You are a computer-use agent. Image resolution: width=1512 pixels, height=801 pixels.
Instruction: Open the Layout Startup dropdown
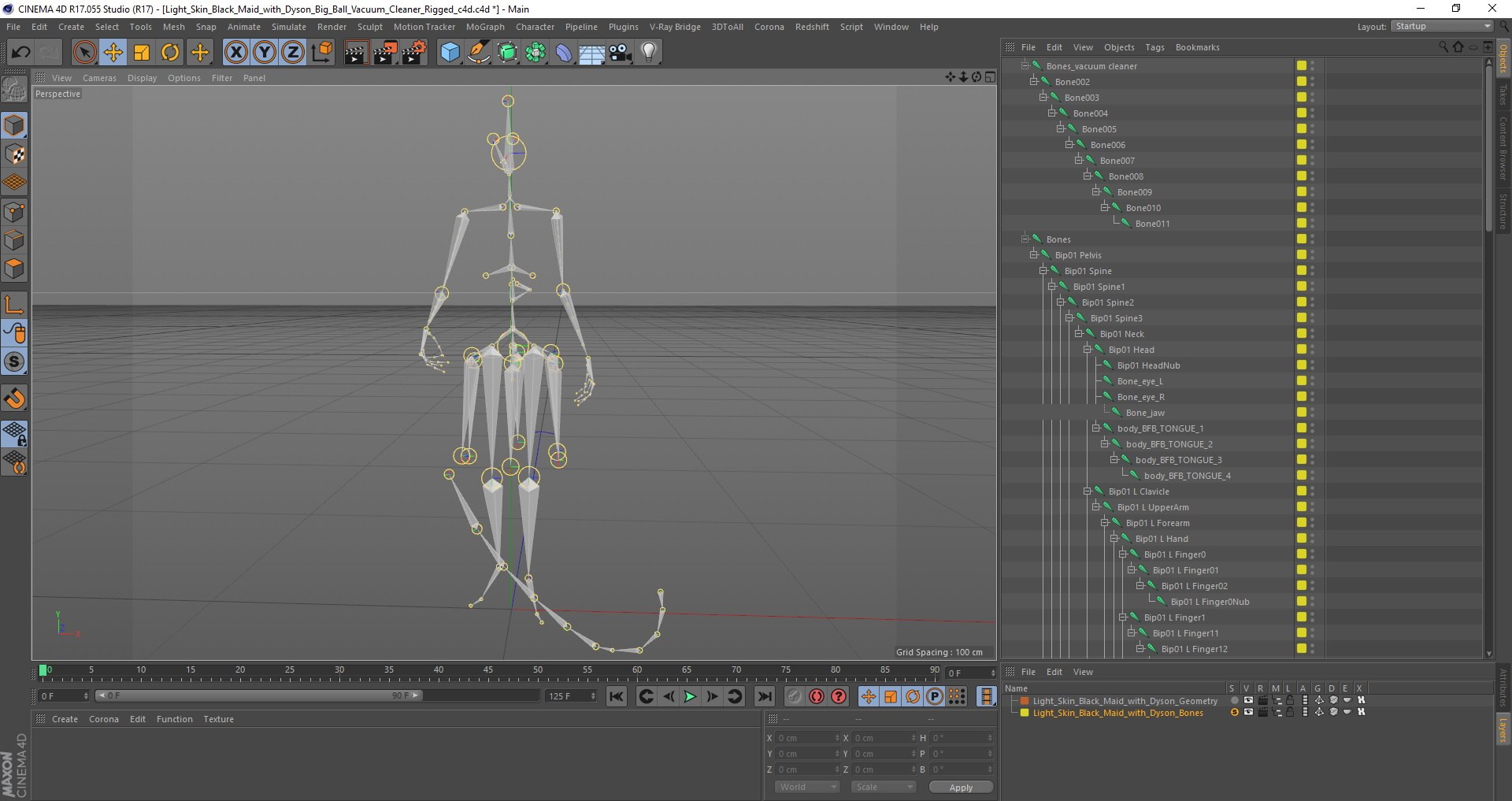coord(1443,27)
